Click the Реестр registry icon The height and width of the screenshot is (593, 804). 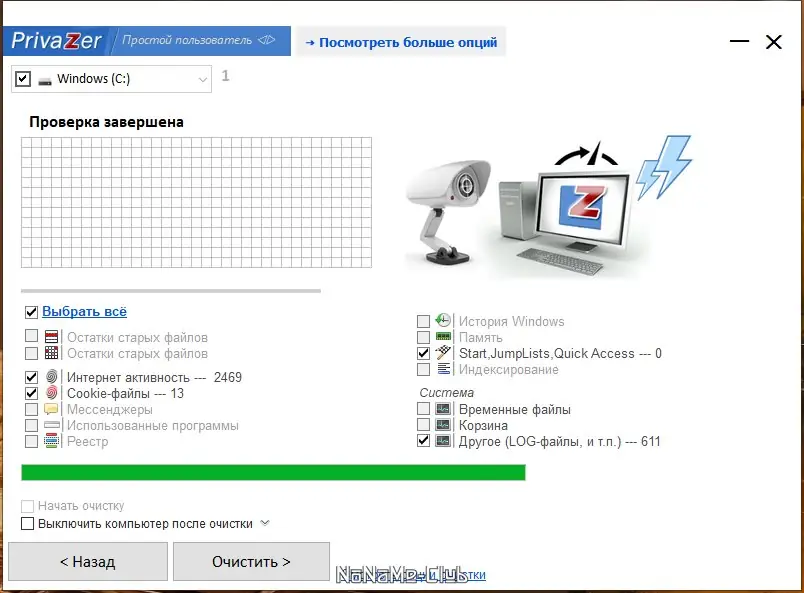click(x=51, y=441)
